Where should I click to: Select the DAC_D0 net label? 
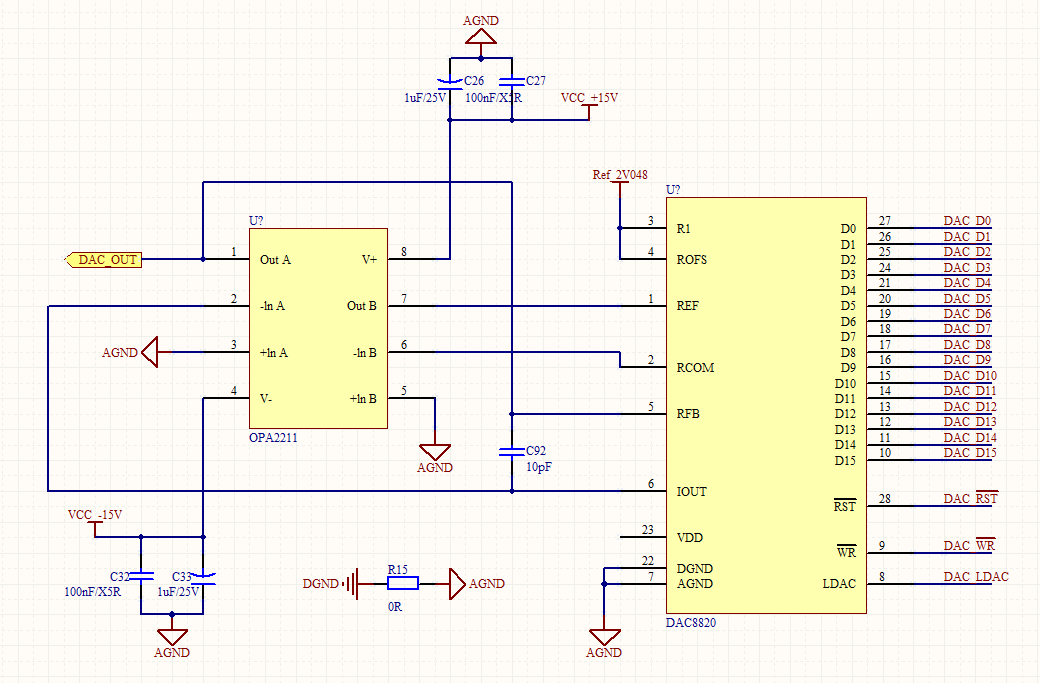pos(967,221)
